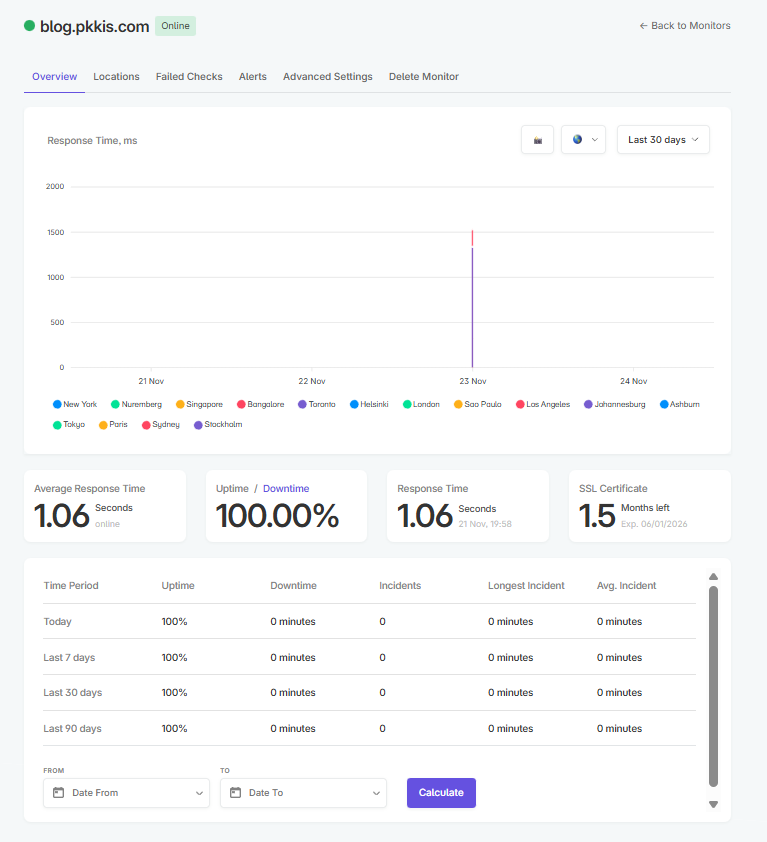The image size is (767, 842).
Task: Click the scrollbar up arrow in table
Action: (713, 576)
